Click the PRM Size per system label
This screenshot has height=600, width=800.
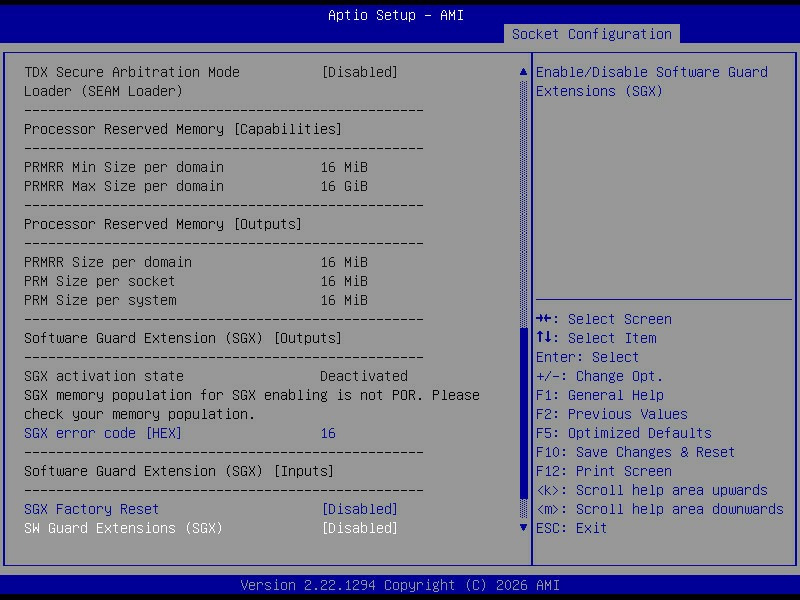(x=100, y=300)
